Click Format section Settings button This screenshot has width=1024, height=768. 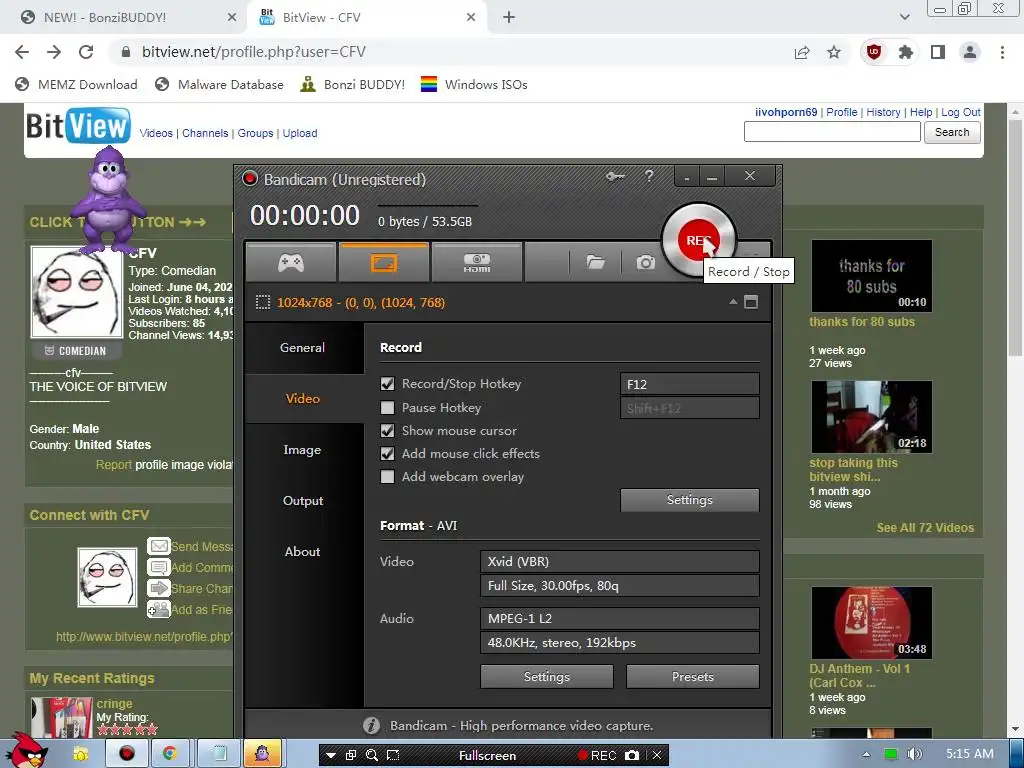547,677
